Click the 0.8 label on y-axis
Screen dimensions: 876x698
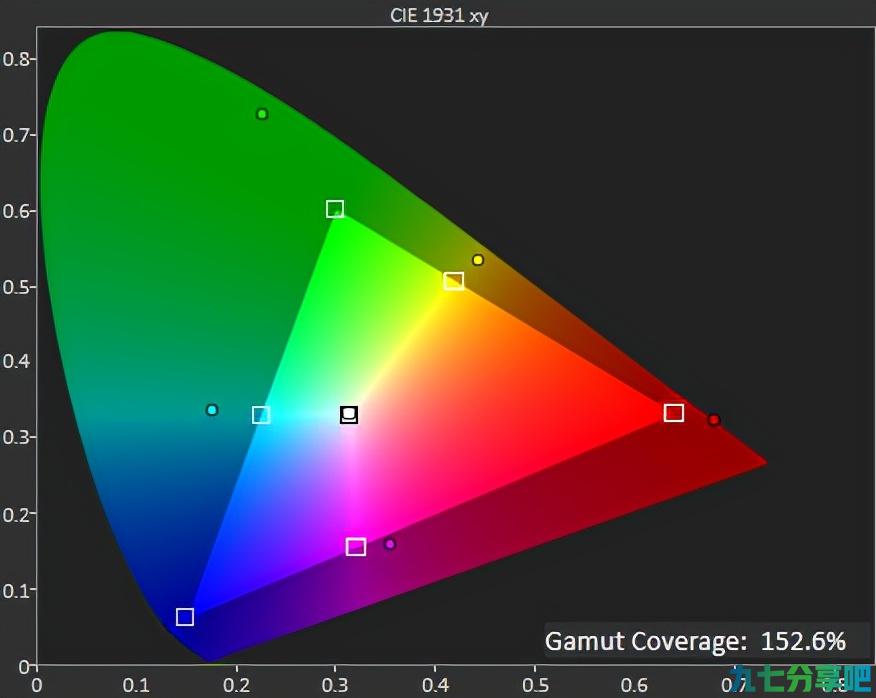tap(17, 59)
